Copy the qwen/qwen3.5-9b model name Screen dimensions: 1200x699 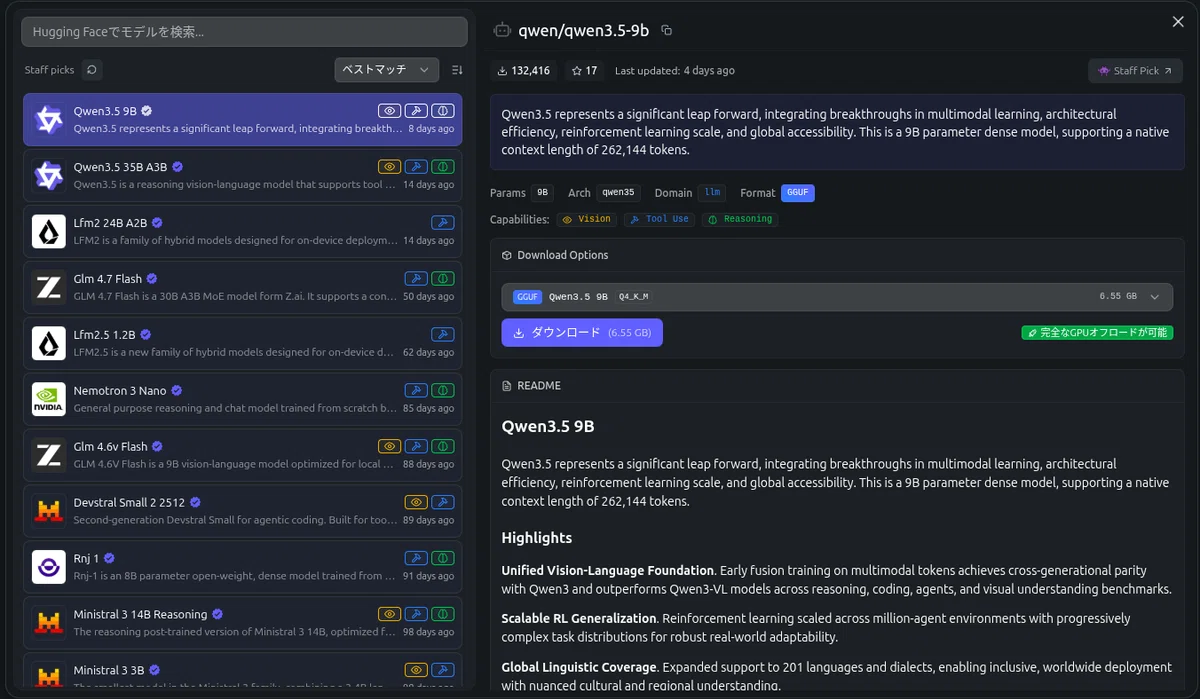pyautogui.click(x=667, y=30)
